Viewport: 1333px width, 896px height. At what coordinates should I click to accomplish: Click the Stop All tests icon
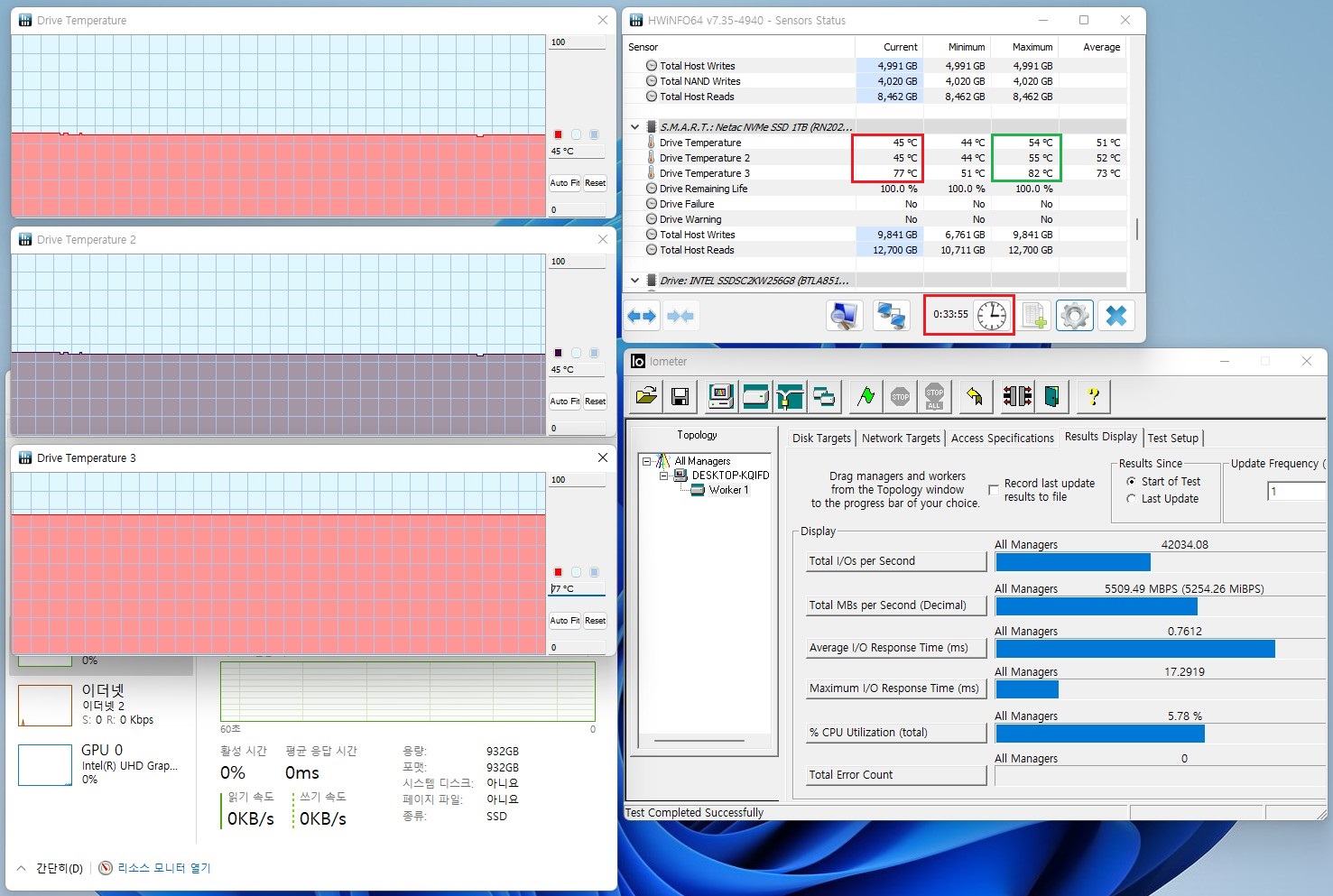tap(934, 396)
